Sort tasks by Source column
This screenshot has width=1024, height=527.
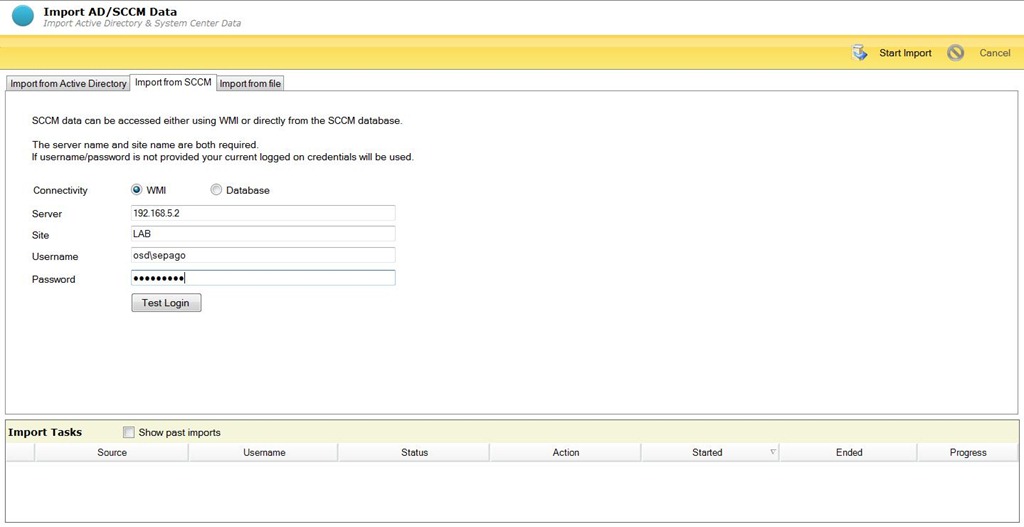[112, 452]
